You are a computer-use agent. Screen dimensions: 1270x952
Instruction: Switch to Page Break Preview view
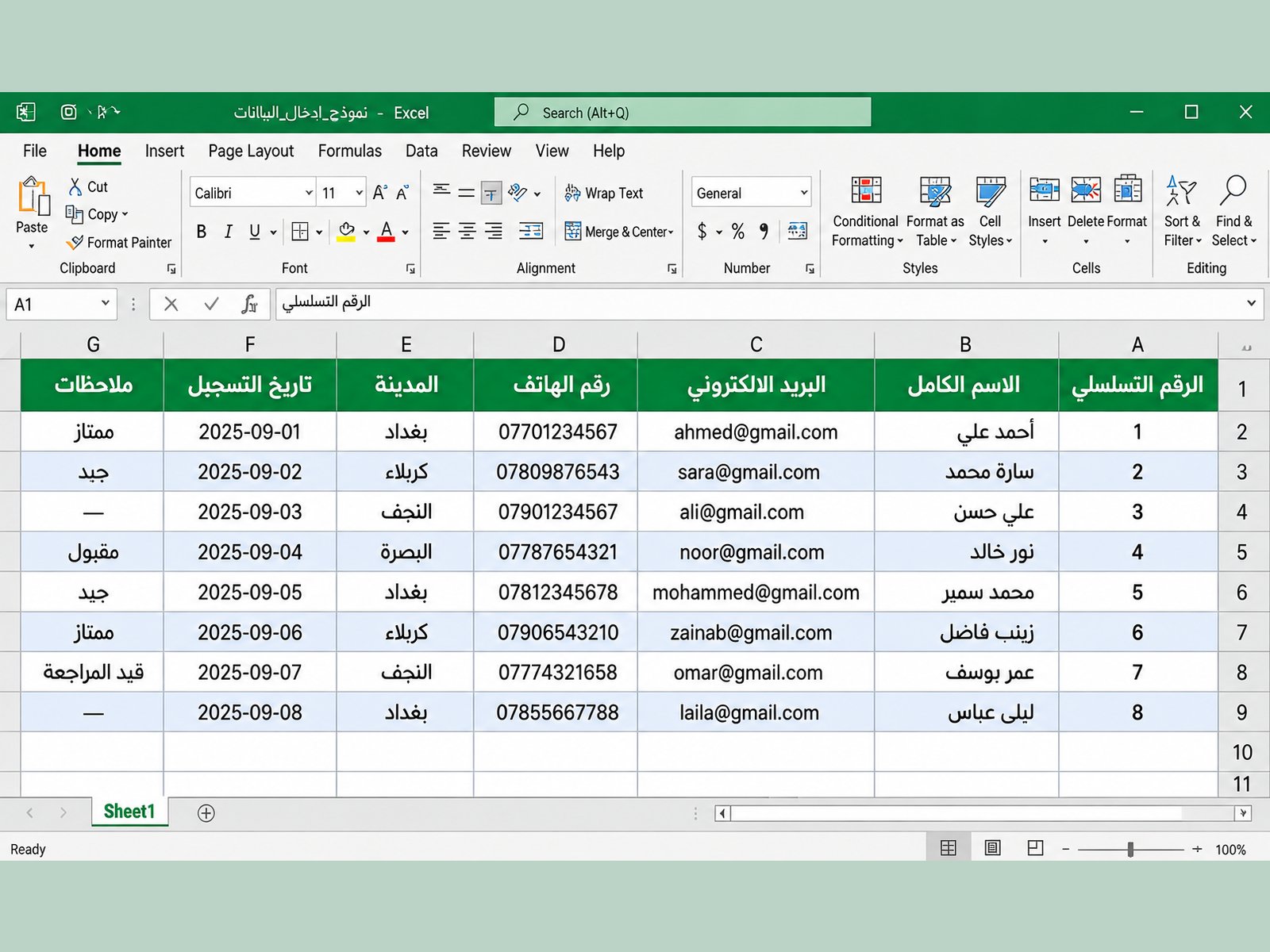click(1035, 848)
